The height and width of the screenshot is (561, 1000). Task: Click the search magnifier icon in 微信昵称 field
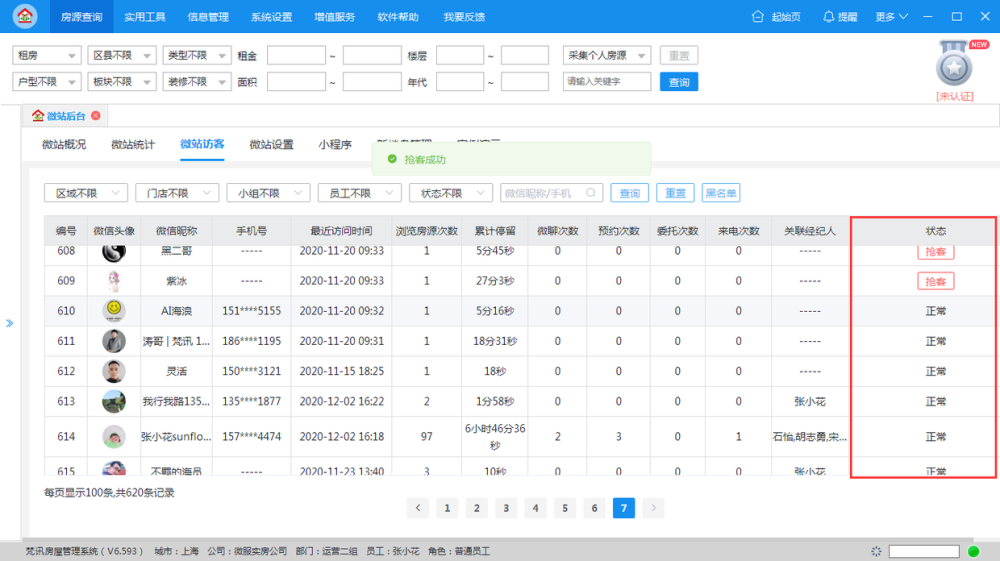click(x=591, y=193)
